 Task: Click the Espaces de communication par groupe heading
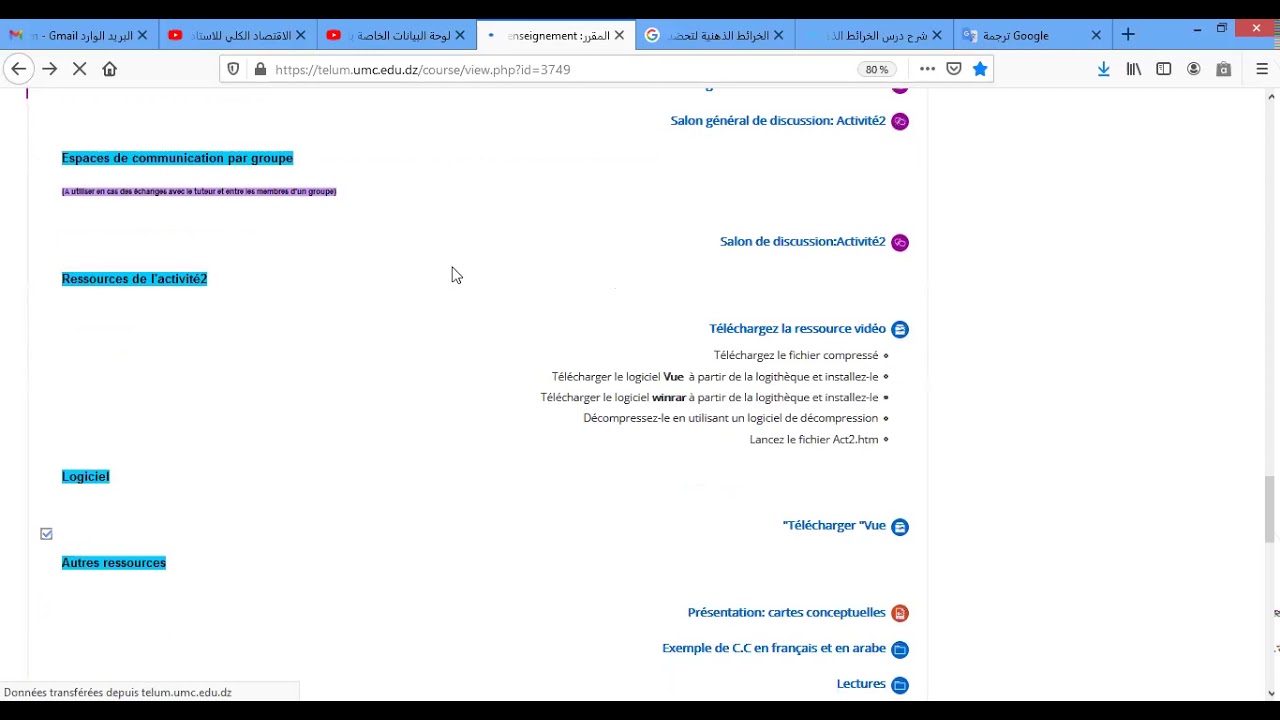pyautogui.click(x=177, y=158)
